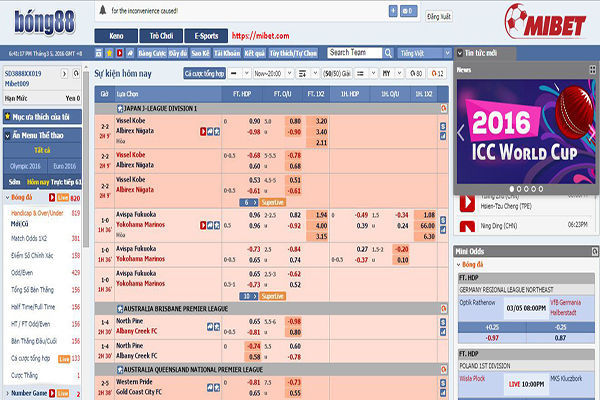Viewport: 600px width, 400px height.
Task: Play live stream for Avispa Fukuoka match
Action: point(203,226)
